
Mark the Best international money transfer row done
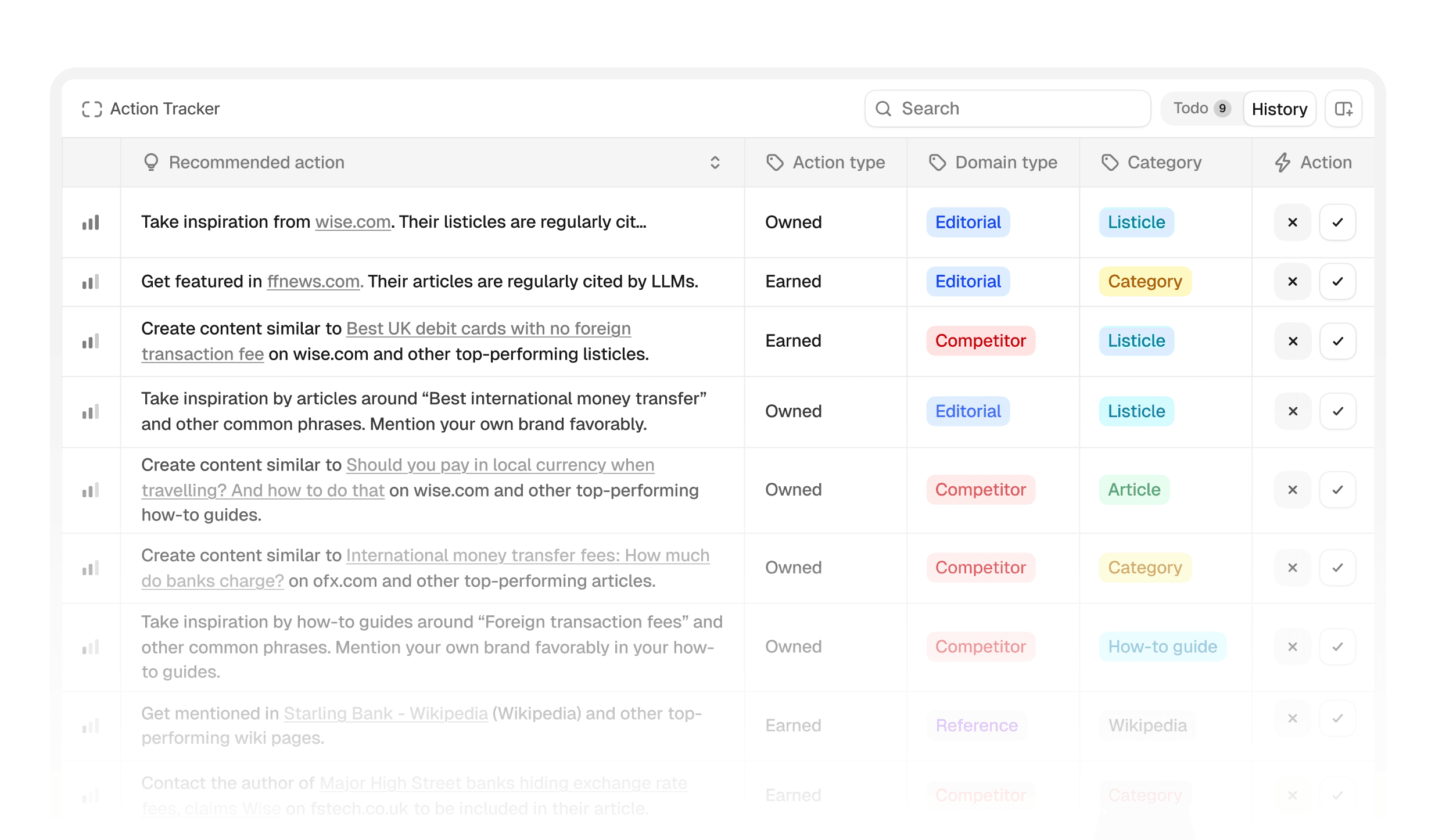1337,411
